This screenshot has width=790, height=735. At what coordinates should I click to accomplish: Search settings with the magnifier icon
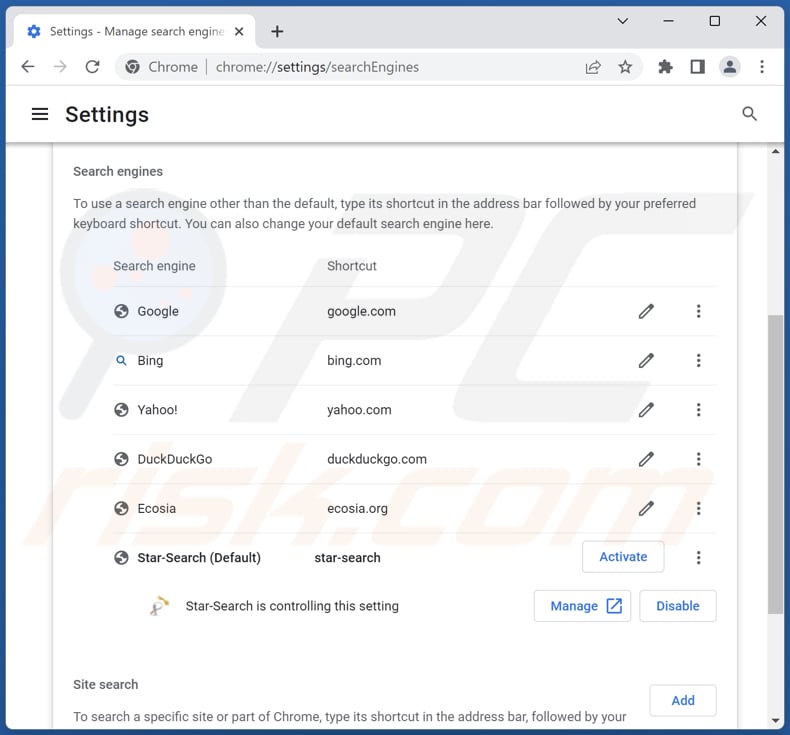pos(749,114)
